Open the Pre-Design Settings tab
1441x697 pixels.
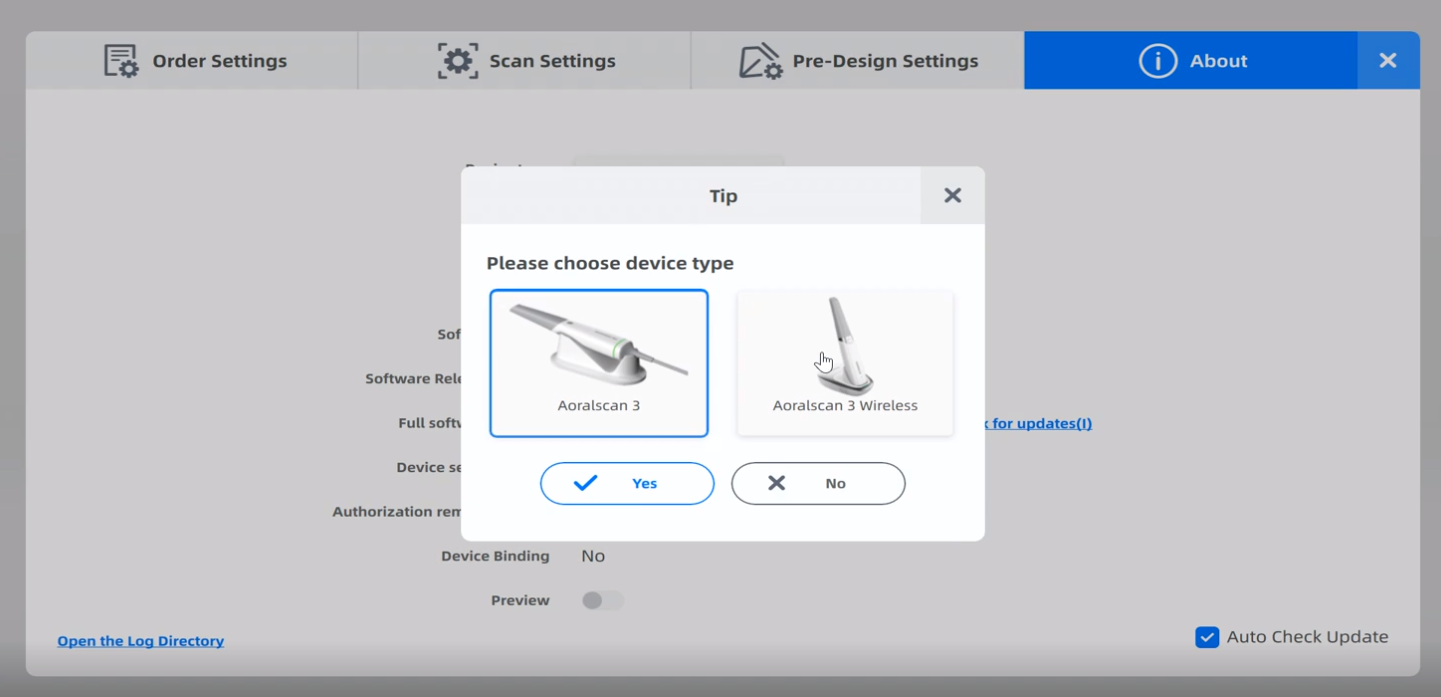point(858,61)
